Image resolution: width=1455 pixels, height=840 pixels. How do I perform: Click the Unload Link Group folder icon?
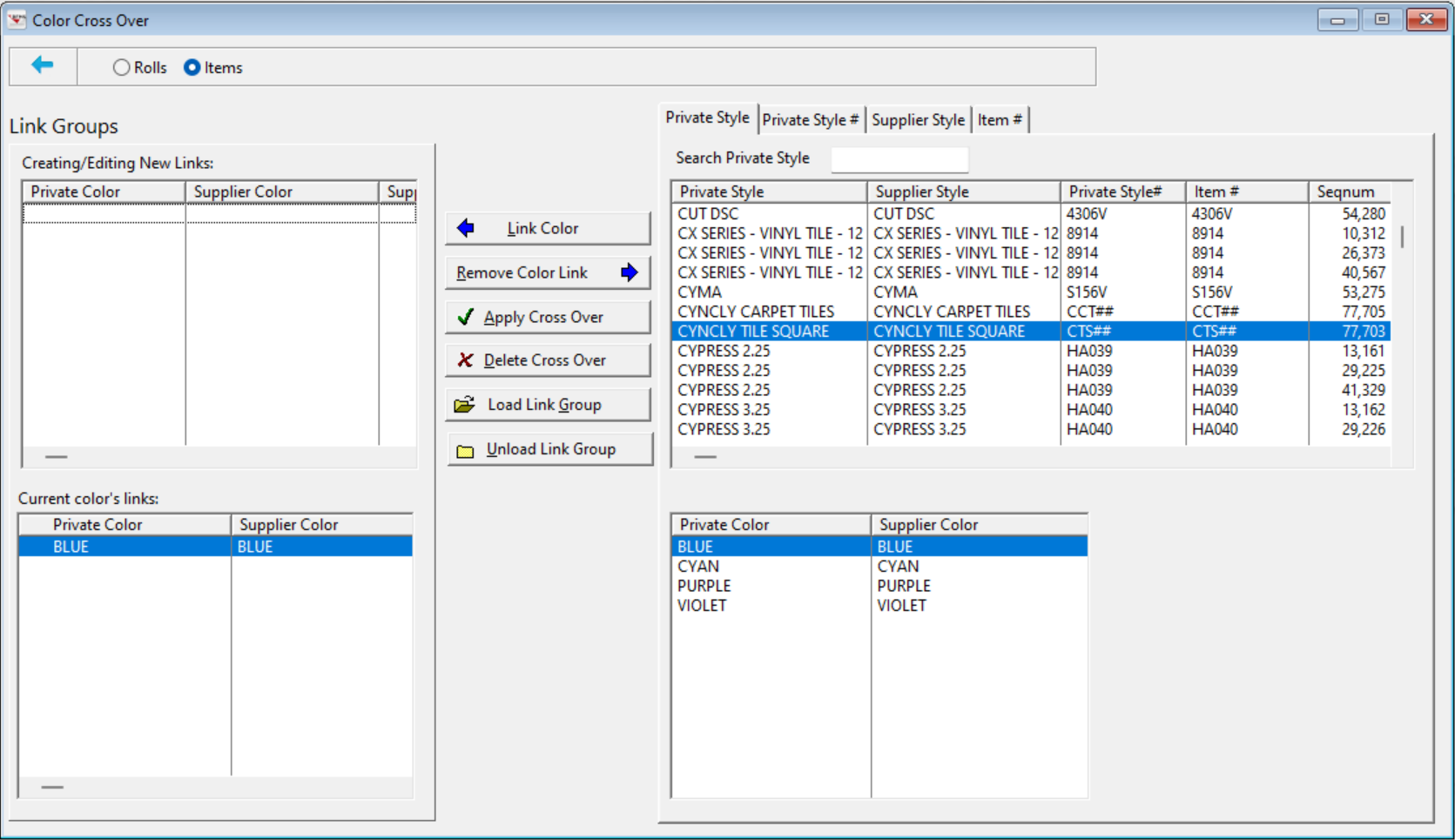(467, 449)
